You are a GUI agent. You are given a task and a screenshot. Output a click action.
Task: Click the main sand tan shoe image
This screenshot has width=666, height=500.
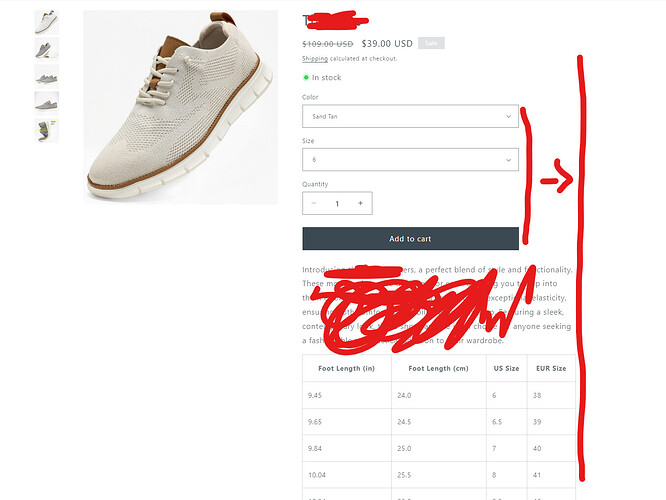click(181, 107)
